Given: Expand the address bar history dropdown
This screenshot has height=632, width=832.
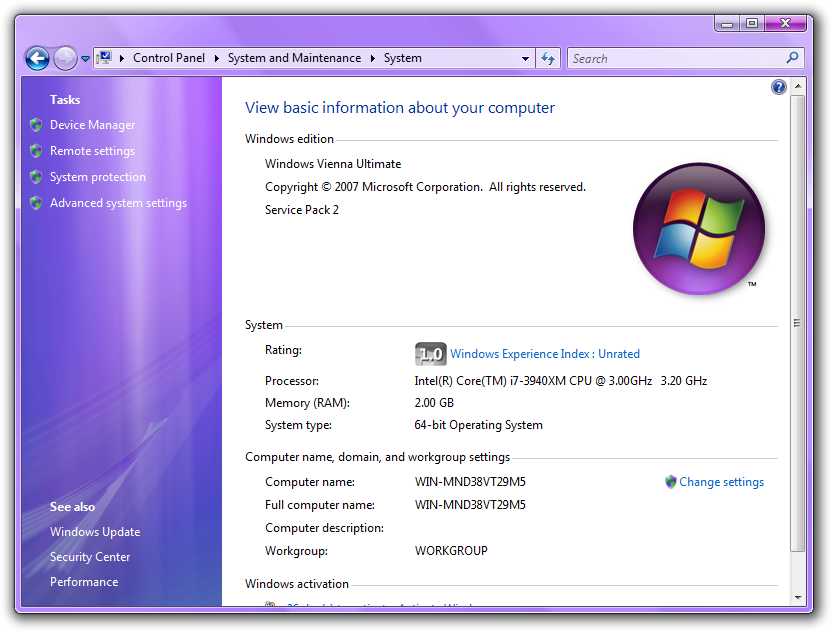Looking at the screenshot, I should (x=526, y=58).
